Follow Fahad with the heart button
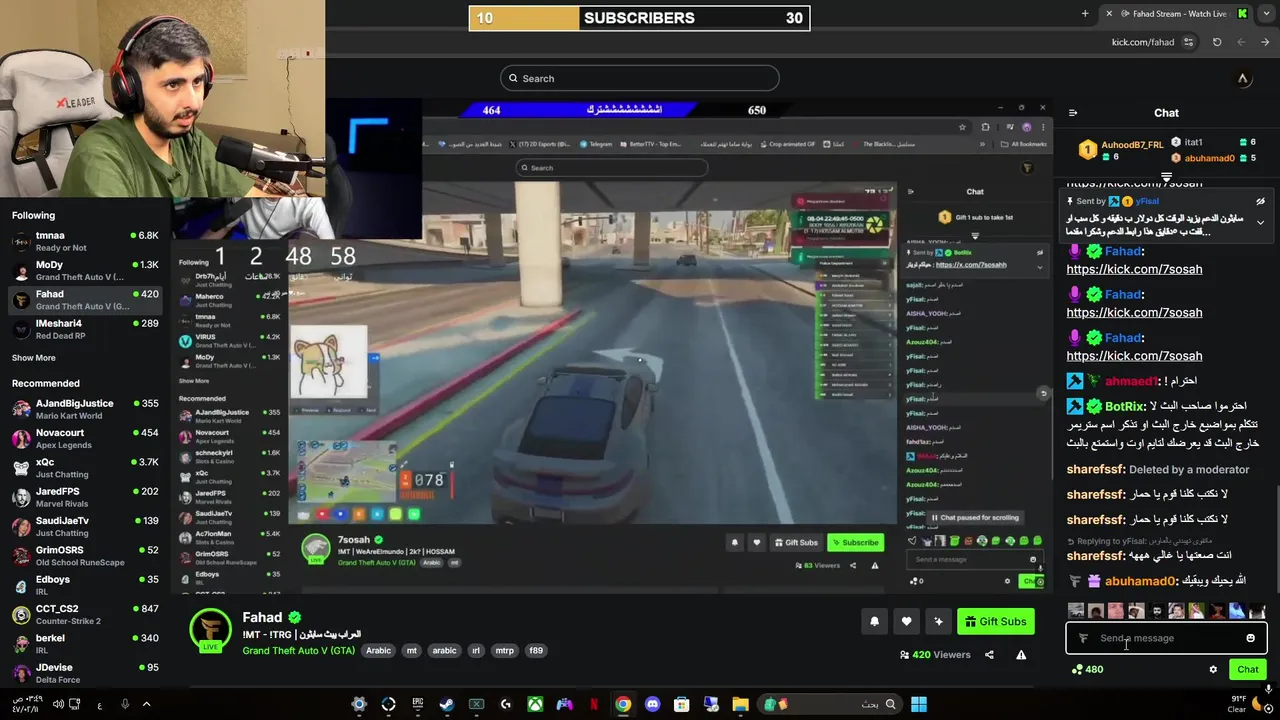 [906, 621]
